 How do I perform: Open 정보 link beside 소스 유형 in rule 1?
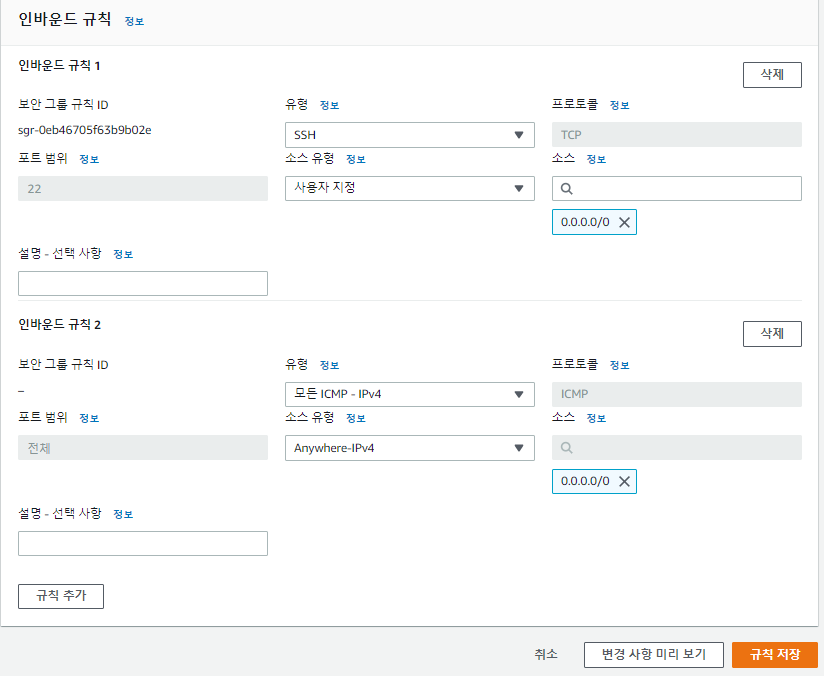[356, 159]
